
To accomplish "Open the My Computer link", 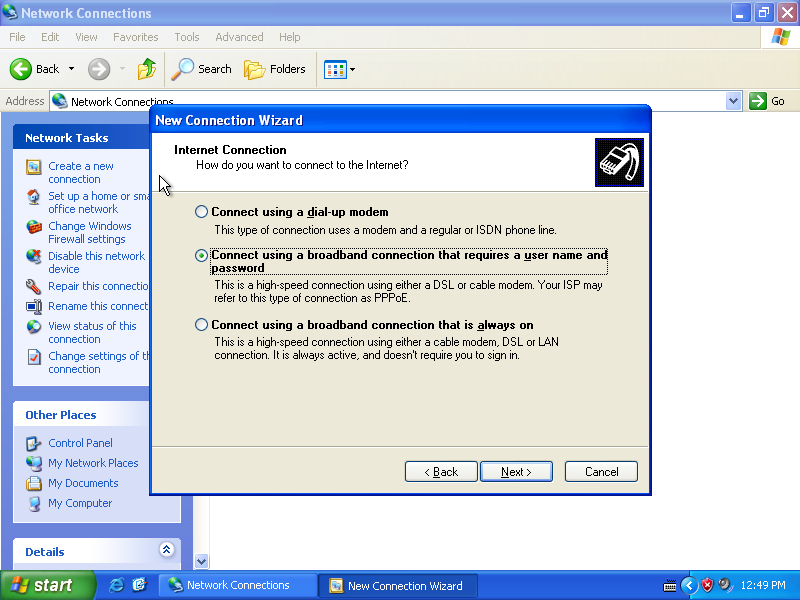I will pyautogui.click(x=80, y=503).
